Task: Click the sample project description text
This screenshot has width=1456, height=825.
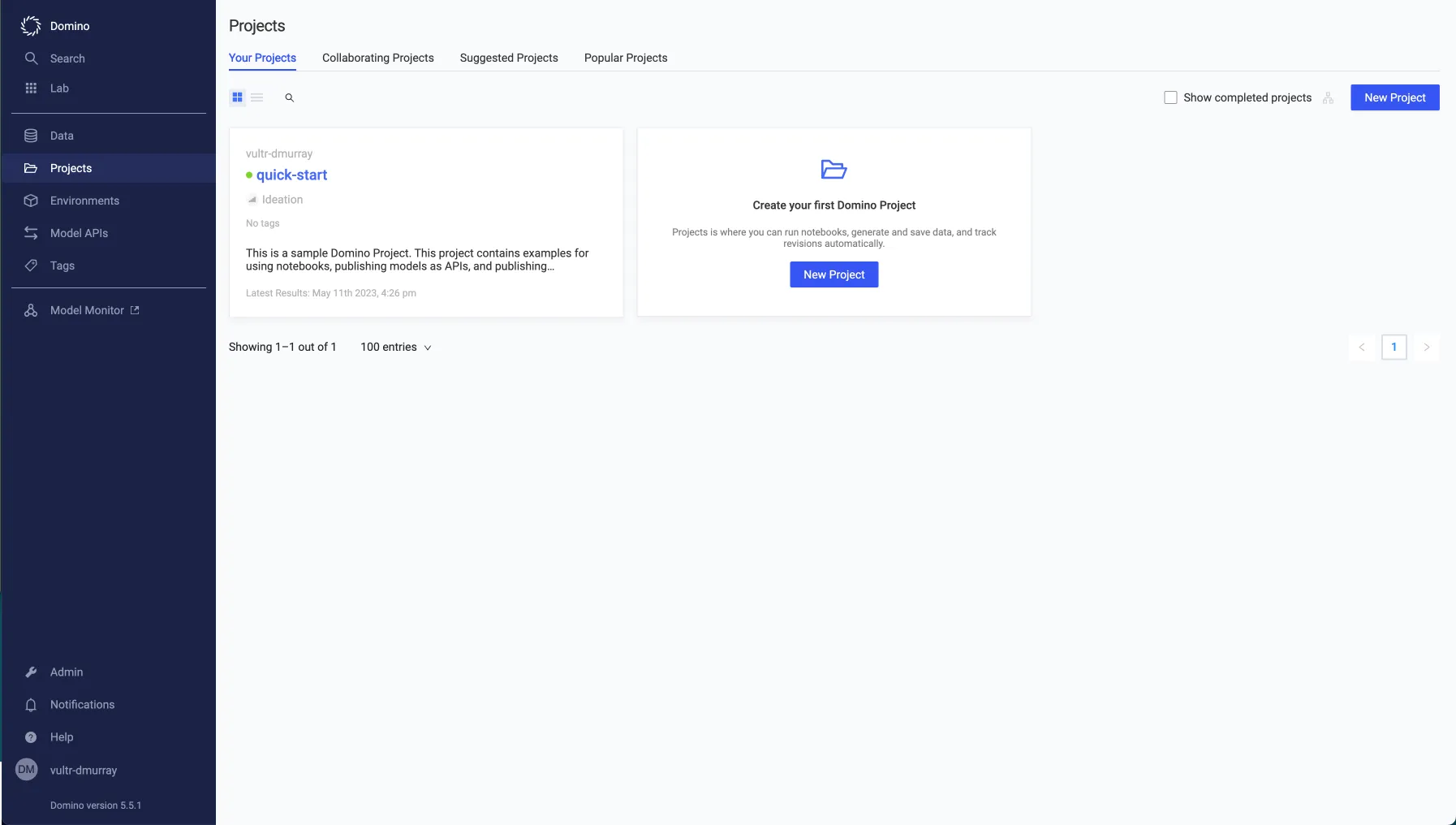Action: (x=417, y=260)
